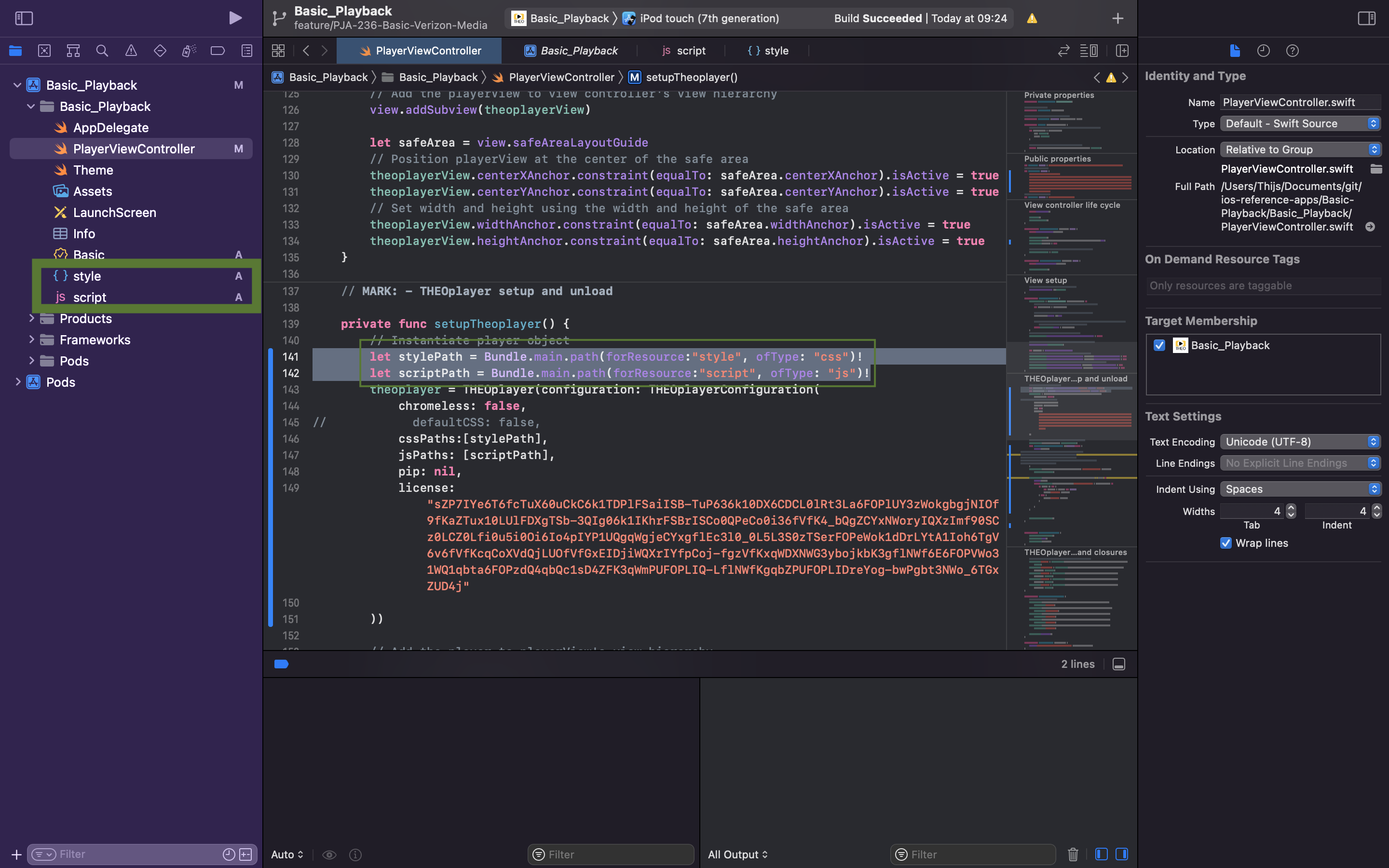Toggle the breakpoints activation button
The image size is (1389, 868).
[x=281, y=664]
